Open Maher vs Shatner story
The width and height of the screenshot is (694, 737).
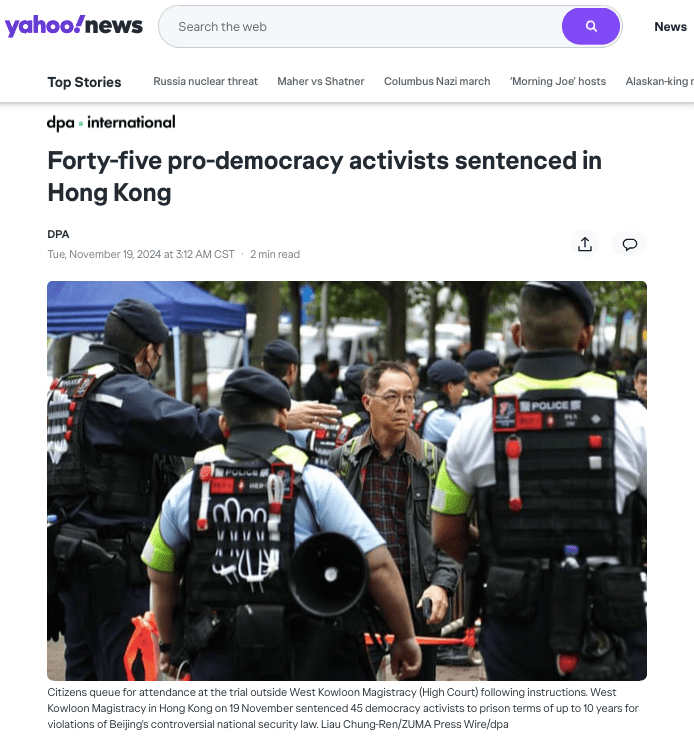tap(320, 81)
